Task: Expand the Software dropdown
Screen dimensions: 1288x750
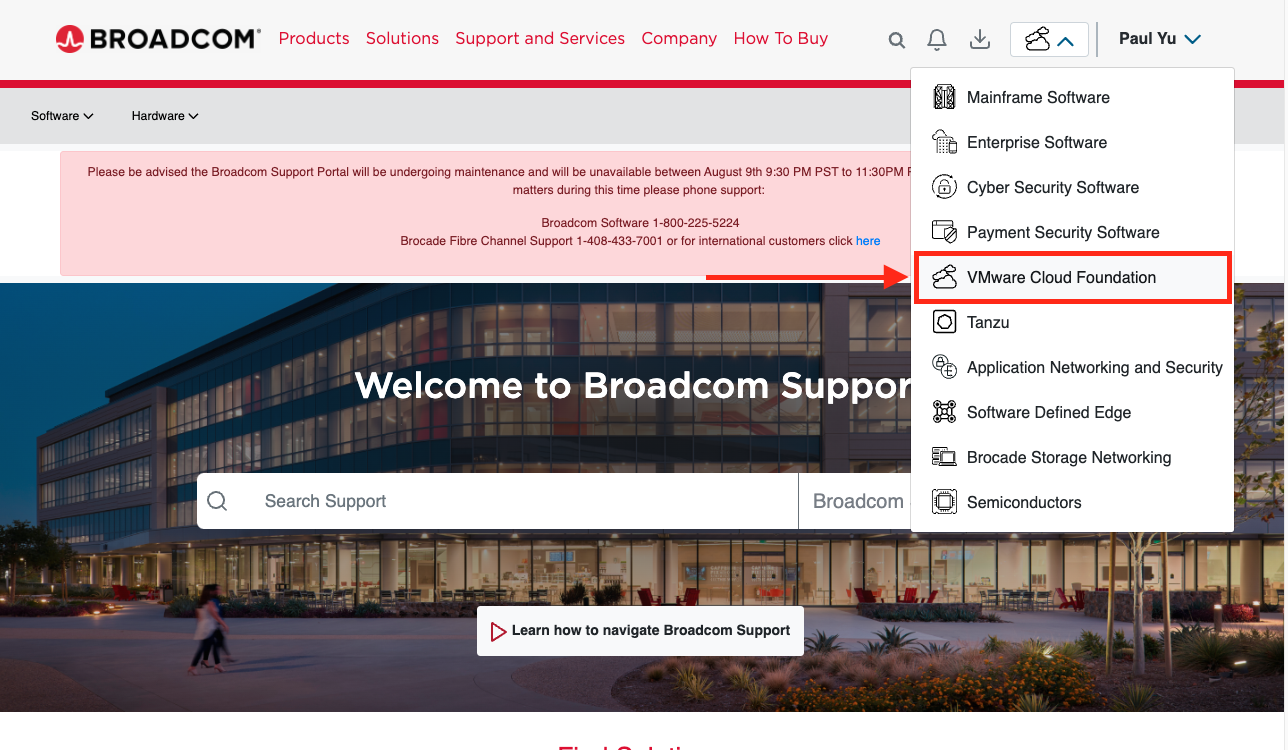Action: point(62,116)
